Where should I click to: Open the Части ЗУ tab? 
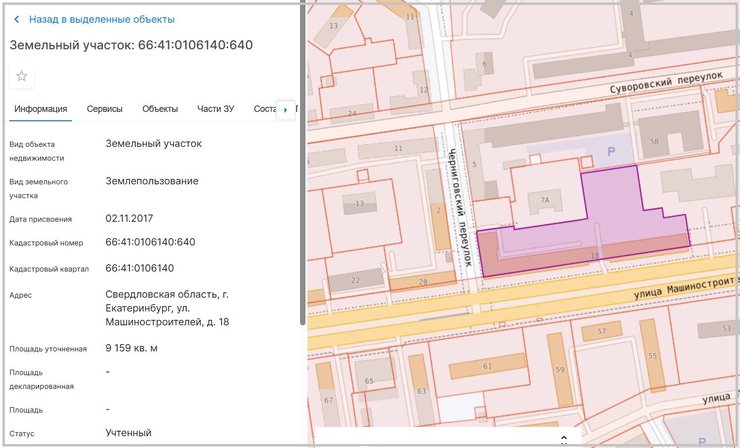215,109
